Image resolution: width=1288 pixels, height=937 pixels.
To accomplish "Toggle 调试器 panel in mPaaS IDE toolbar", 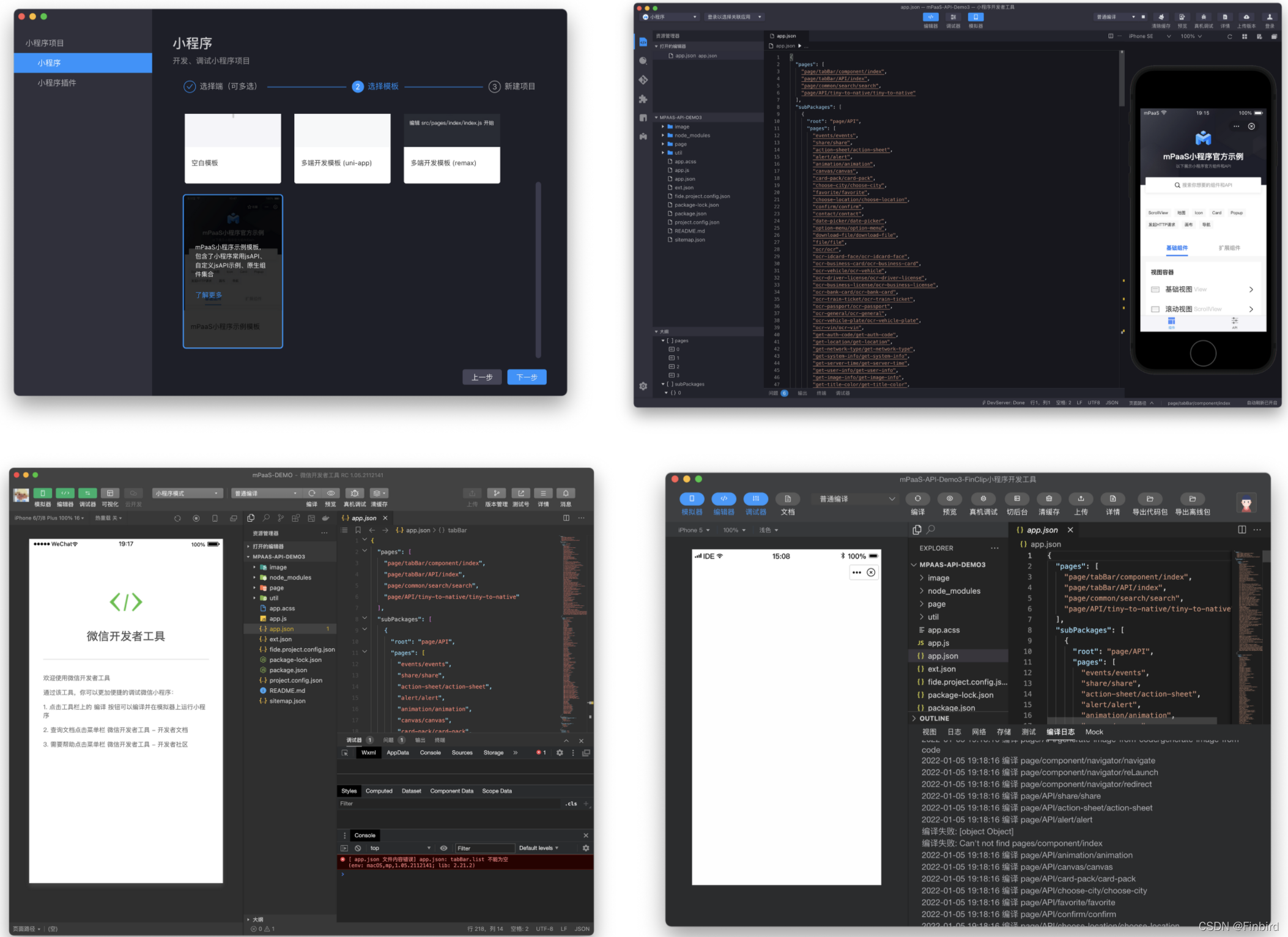I will pos(953,17).
